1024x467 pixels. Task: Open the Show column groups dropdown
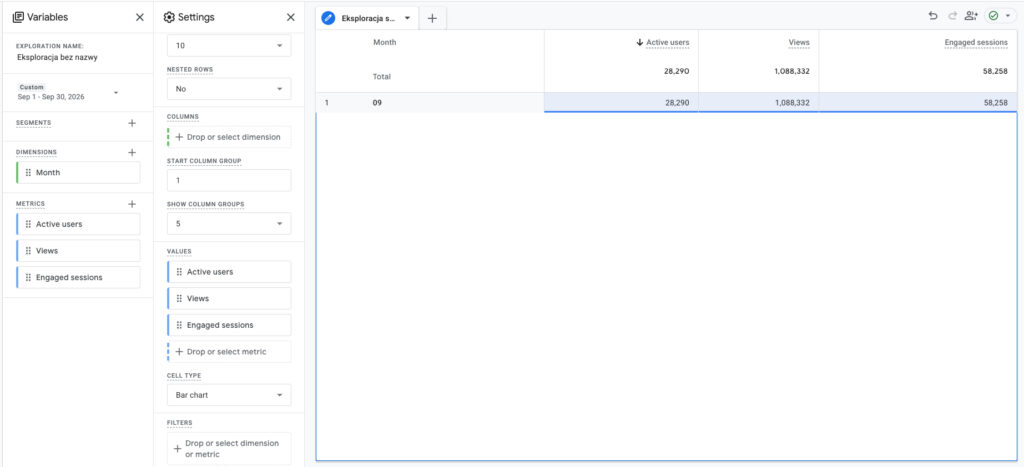click(x=229, y=223)
